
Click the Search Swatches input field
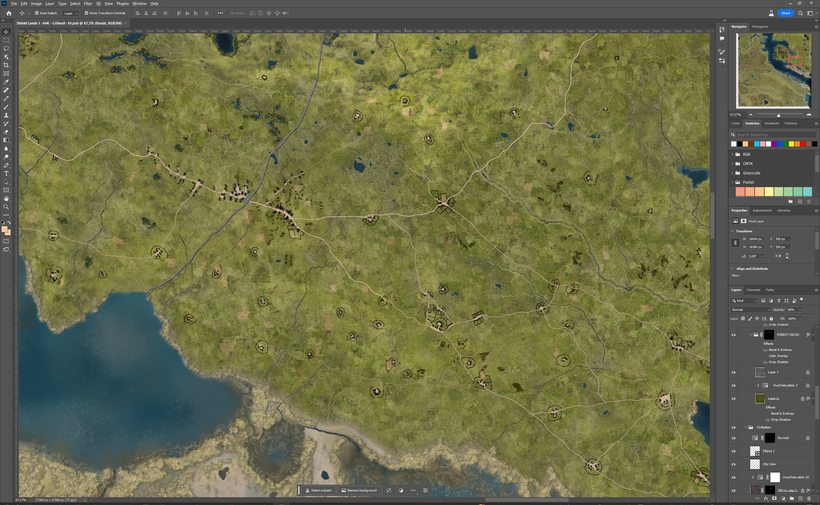(776, 135)
